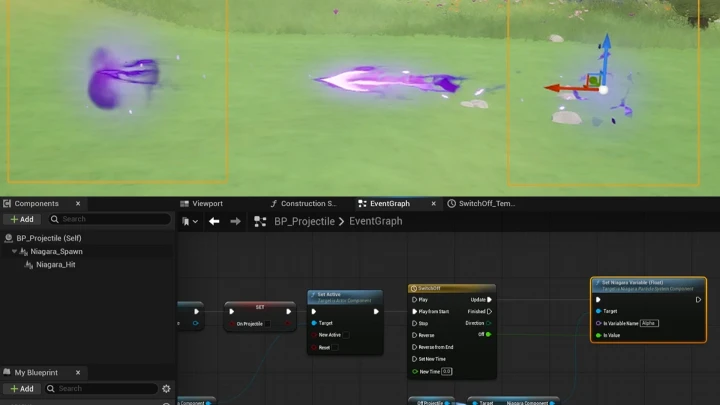The width and height of the screenshot is (720, 405).
Task: Open the graph bookmarks dropdown
Action: (x=190, y=222)
